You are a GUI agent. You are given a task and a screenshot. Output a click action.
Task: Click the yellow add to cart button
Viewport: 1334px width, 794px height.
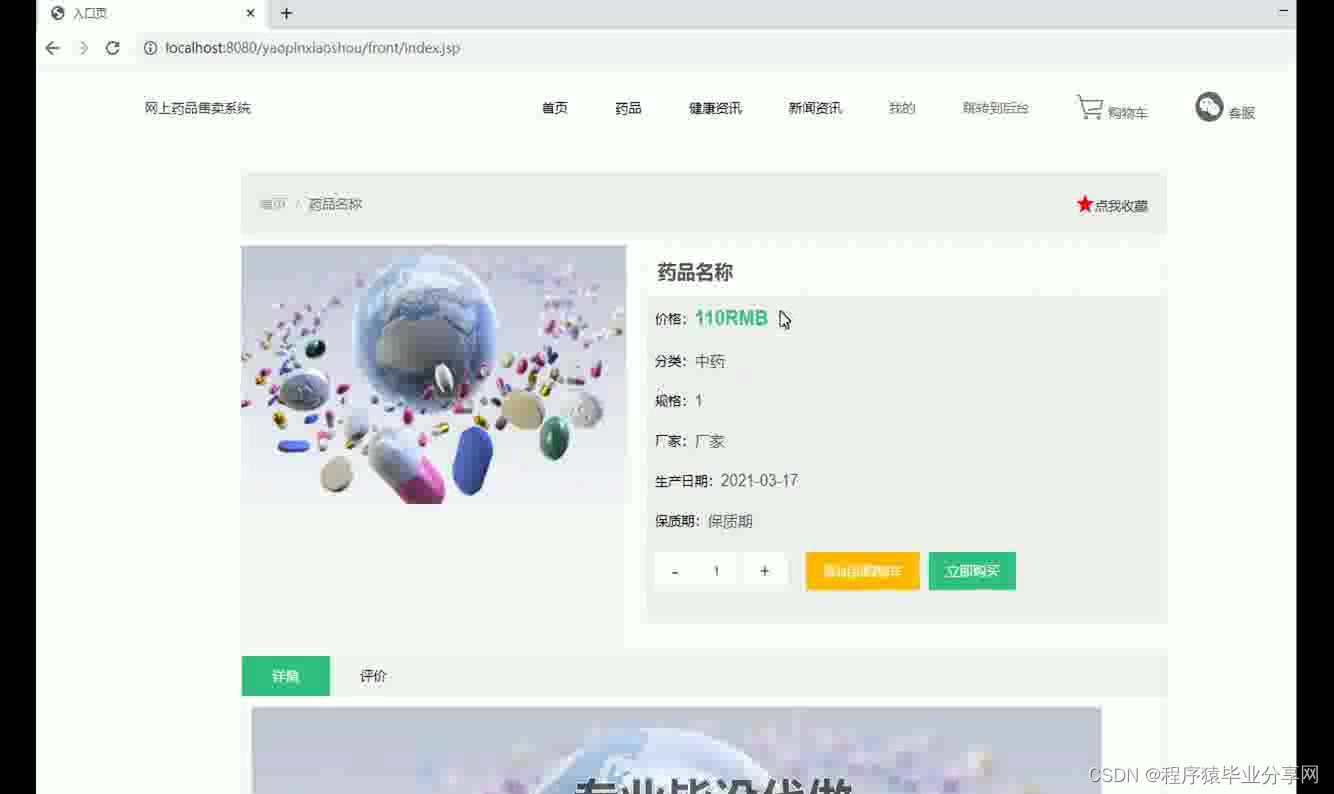(862, 571)
